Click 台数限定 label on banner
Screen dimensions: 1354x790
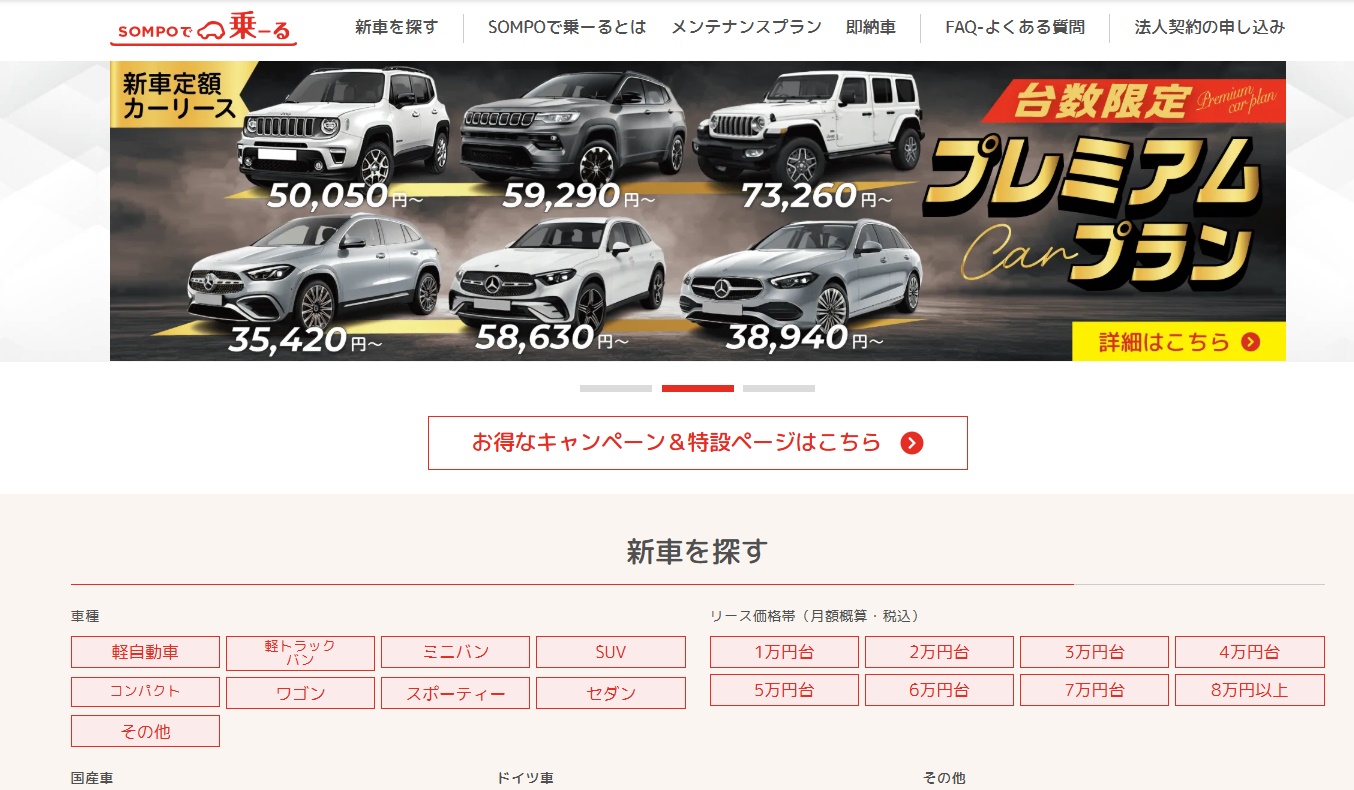click(x=1102, y=102)
